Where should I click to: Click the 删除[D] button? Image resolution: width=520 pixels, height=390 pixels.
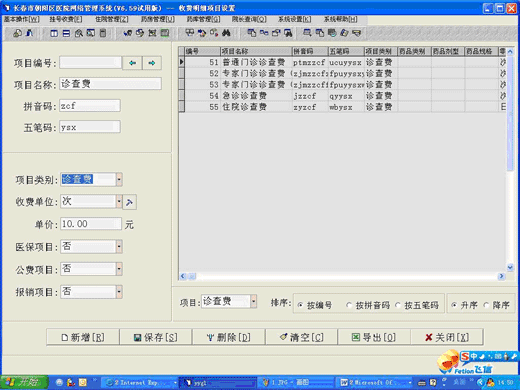tap(229, 337)
